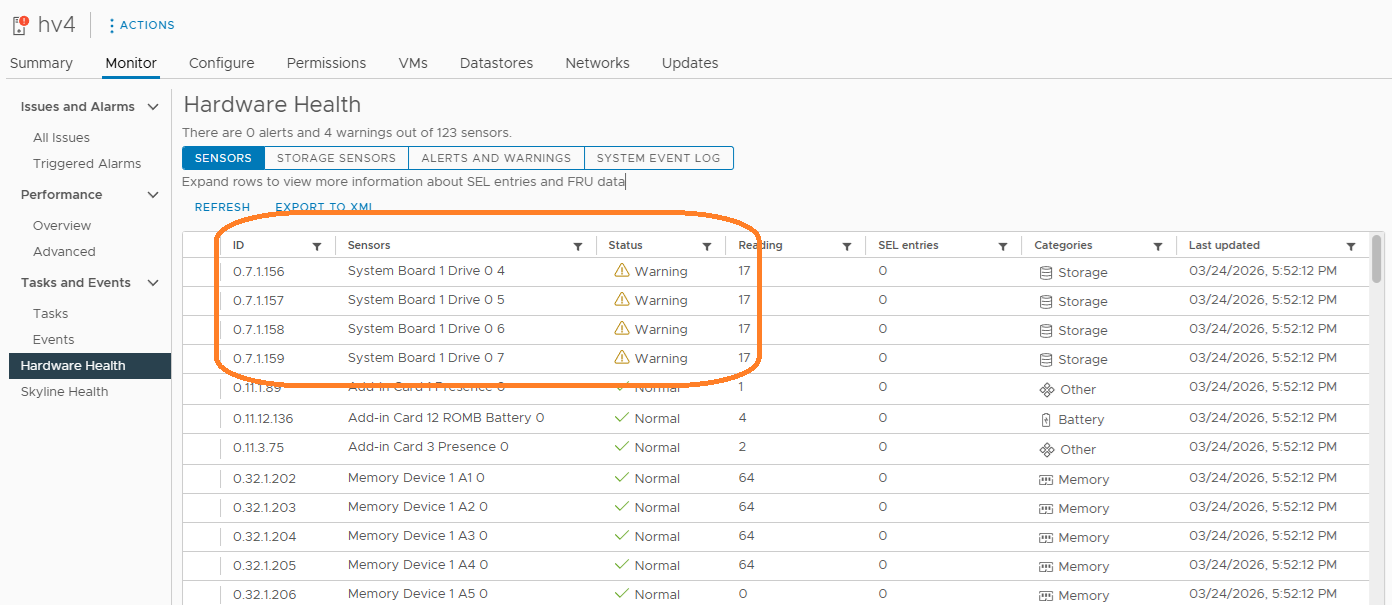Screen dimensions: 1392x605
Task: Switch to the Configure tab
Action: 221,63
